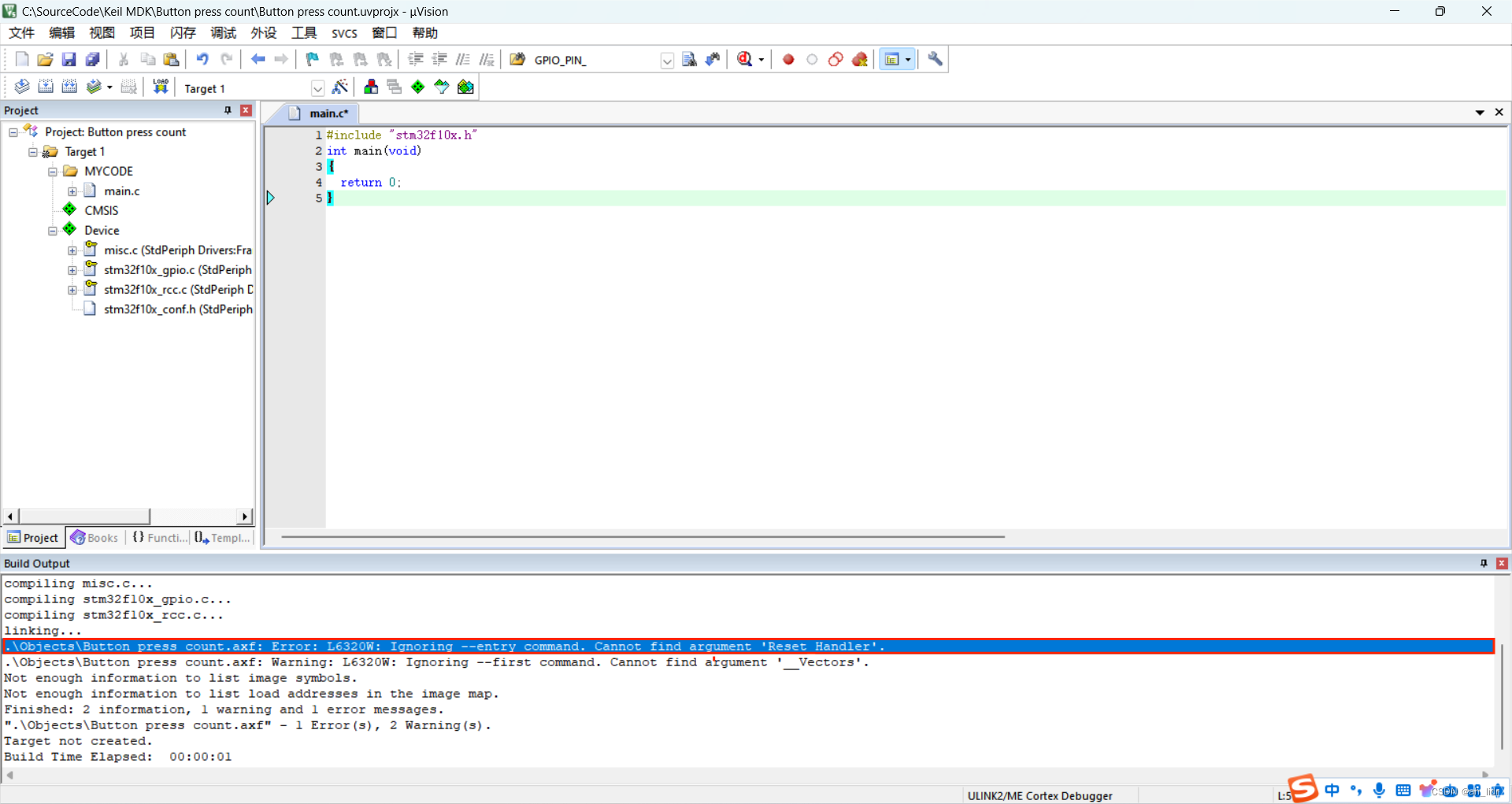Rebuild all target files
The image size is (1512, 804).
click(x=69, y=87)
